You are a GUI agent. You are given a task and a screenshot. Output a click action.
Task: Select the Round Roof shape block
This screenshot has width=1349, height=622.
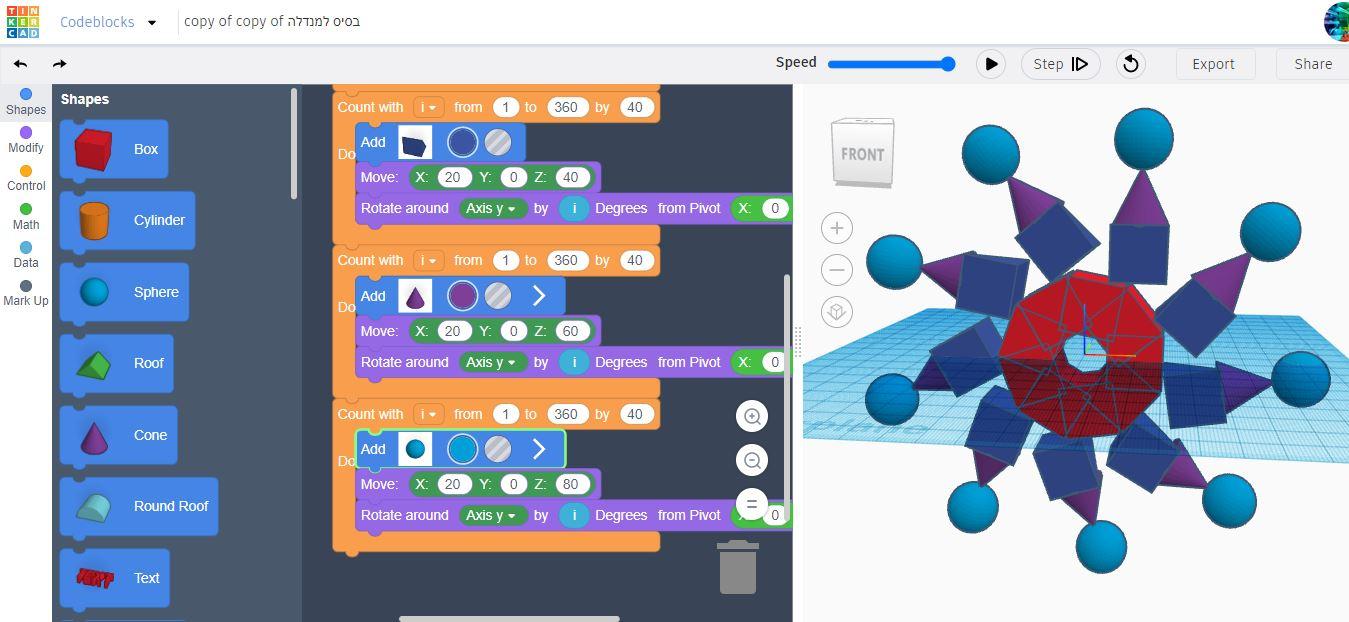(139, 506)
